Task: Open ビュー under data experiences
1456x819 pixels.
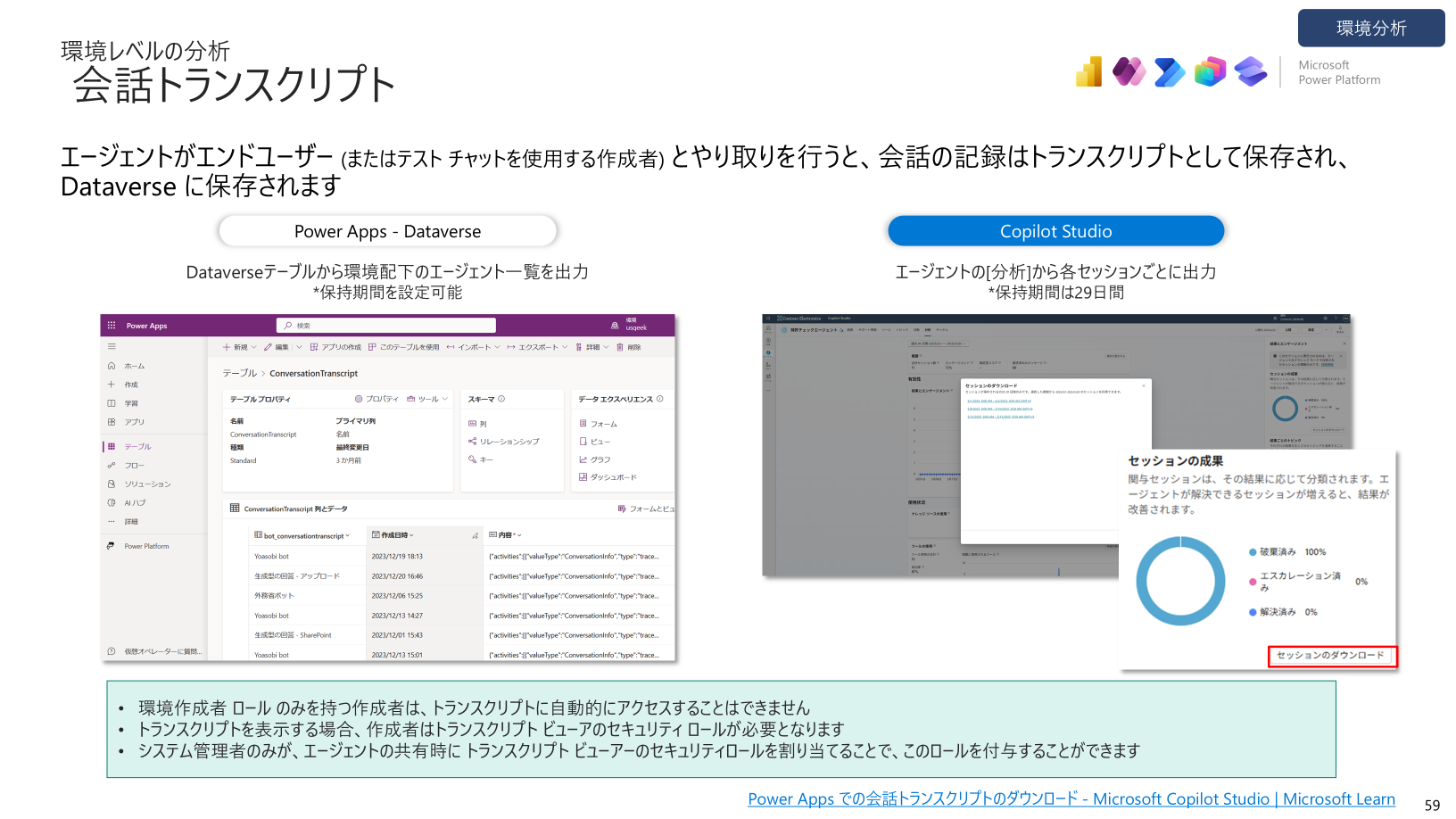Action: tap(595, 442)
